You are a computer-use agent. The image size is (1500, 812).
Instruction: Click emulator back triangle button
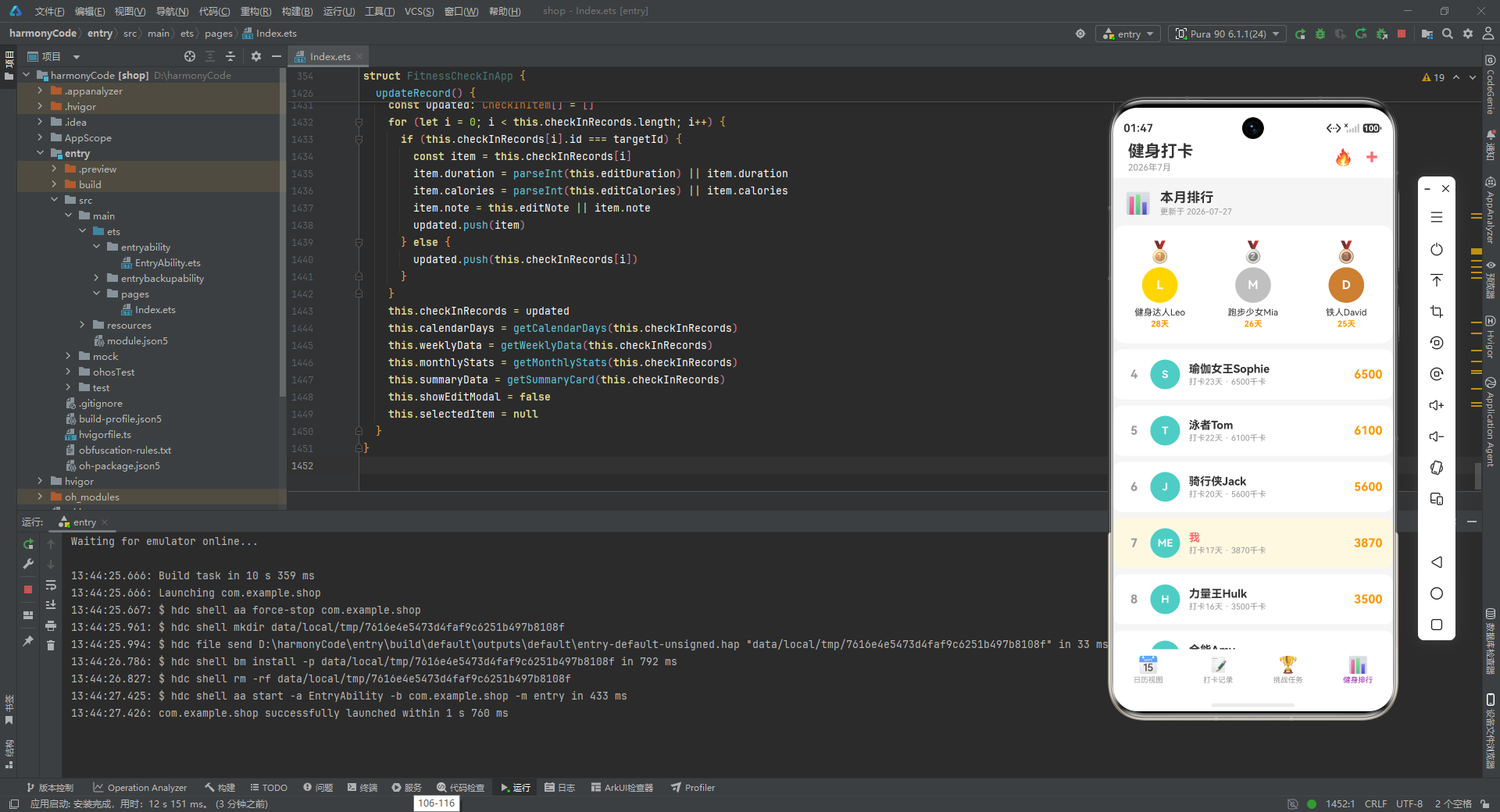(1437, 562)
